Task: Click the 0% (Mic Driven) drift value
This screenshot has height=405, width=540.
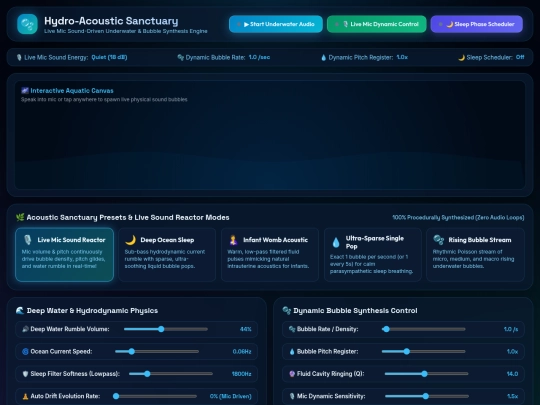Action: point(230,396)
